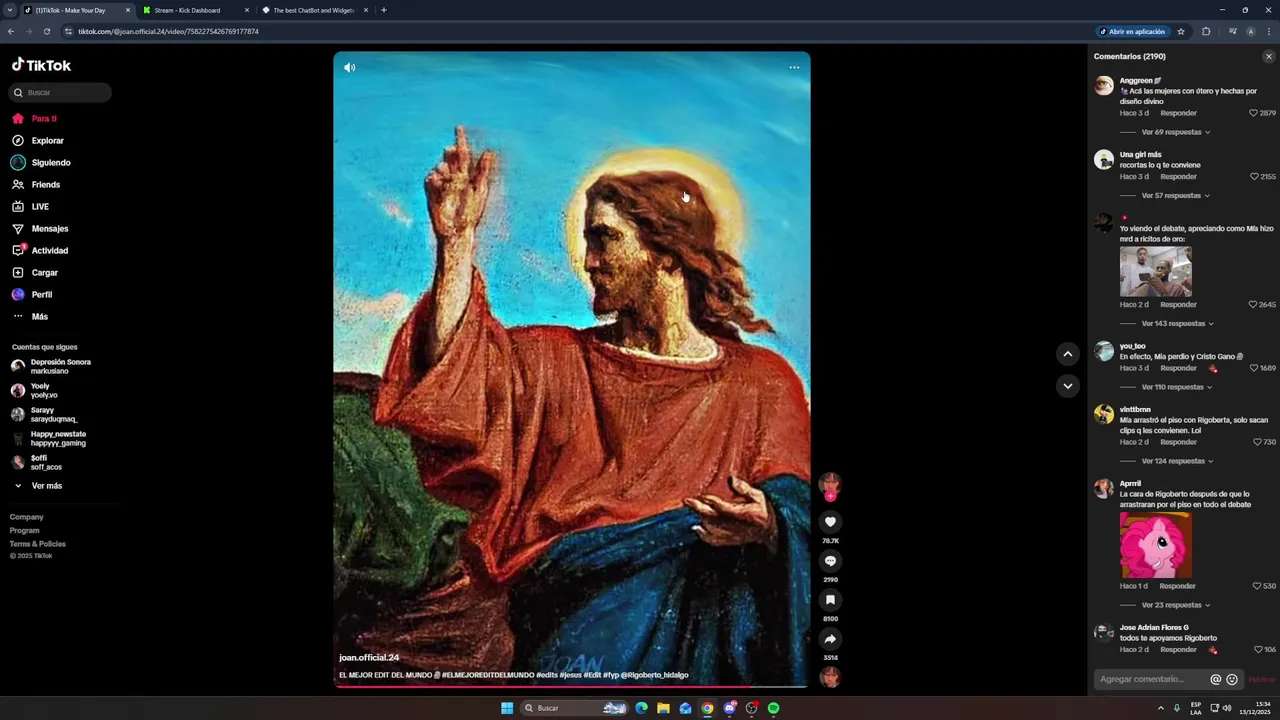Viewport: 1280px width, 720px height.
Task: Like the video with heart icon
Action: click(x=830, y=522)
